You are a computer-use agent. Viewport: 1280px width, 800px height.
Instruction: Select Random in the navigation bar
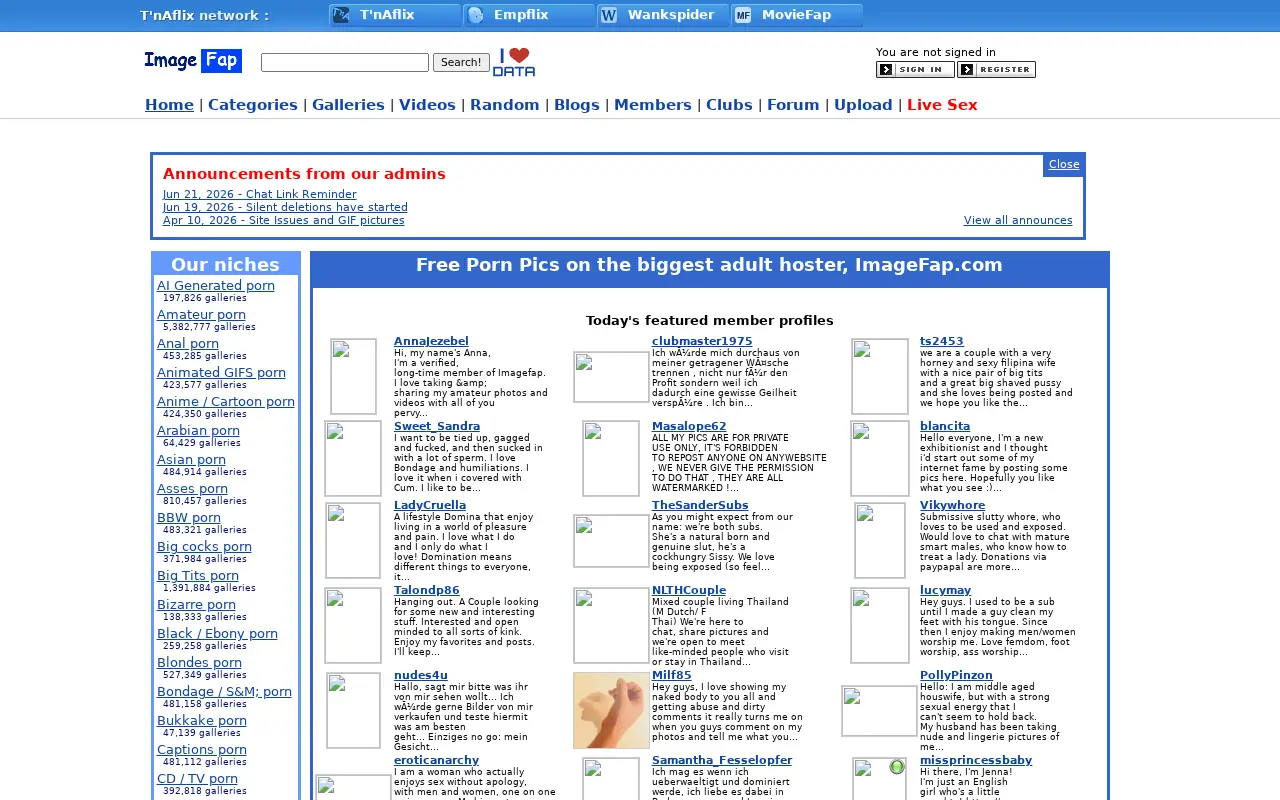click(505, 105)
